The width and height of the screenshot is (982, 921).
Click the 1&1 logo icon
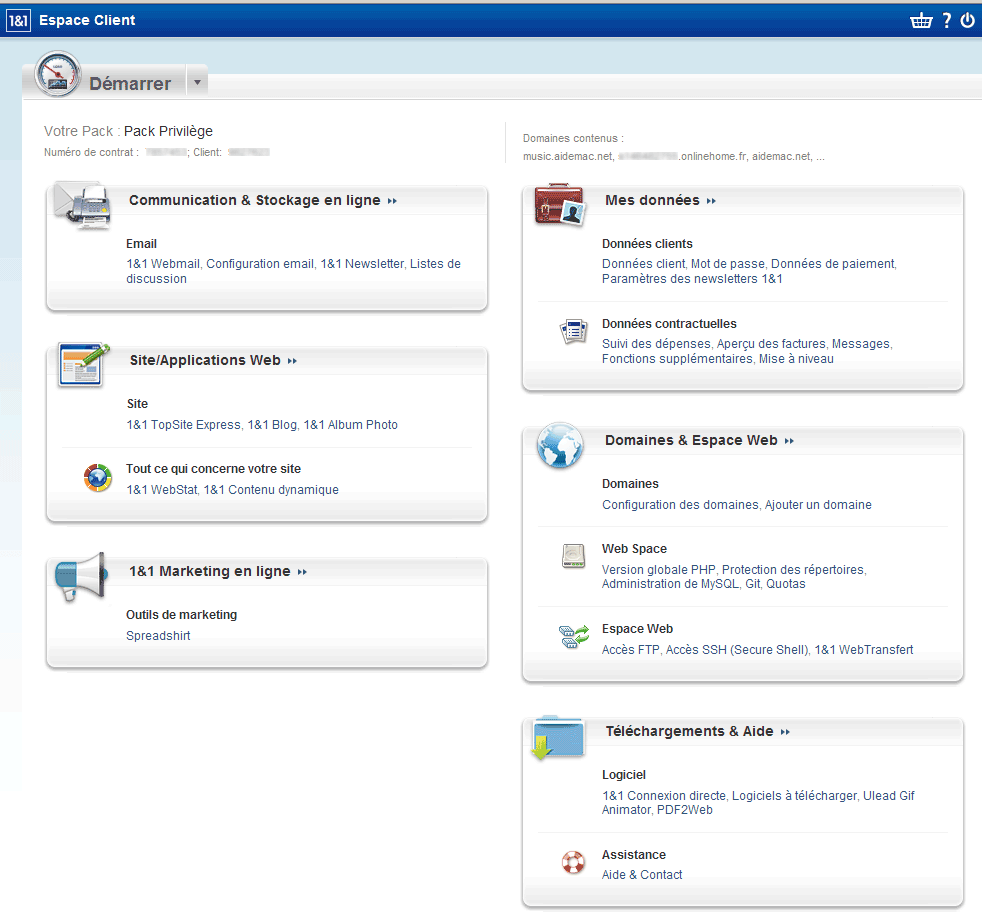coord(18,21)
